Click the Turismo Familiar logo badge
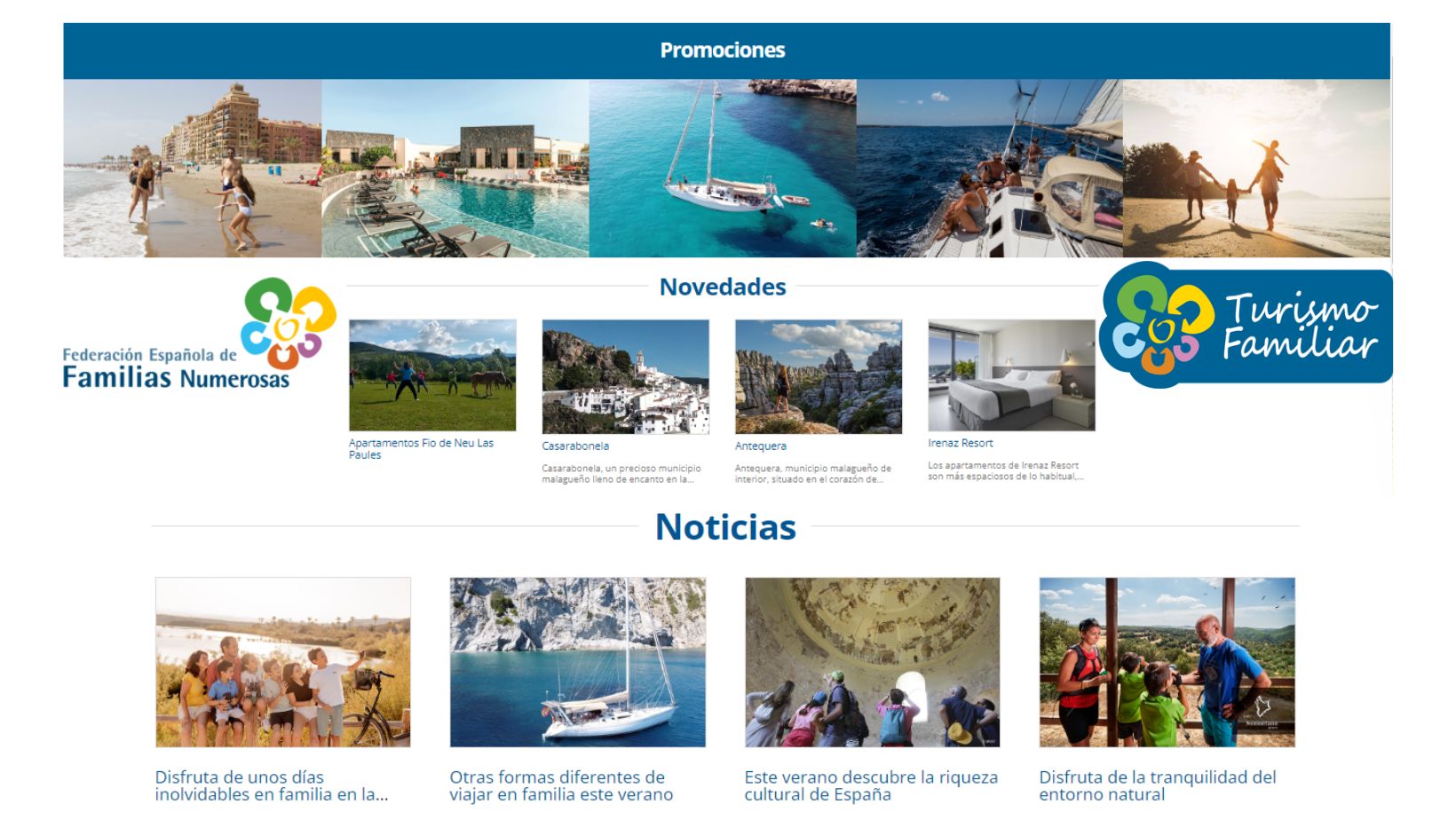The height and width of the screenshot is (820, 1456). pyautogui.click(x=1246, y=326)
